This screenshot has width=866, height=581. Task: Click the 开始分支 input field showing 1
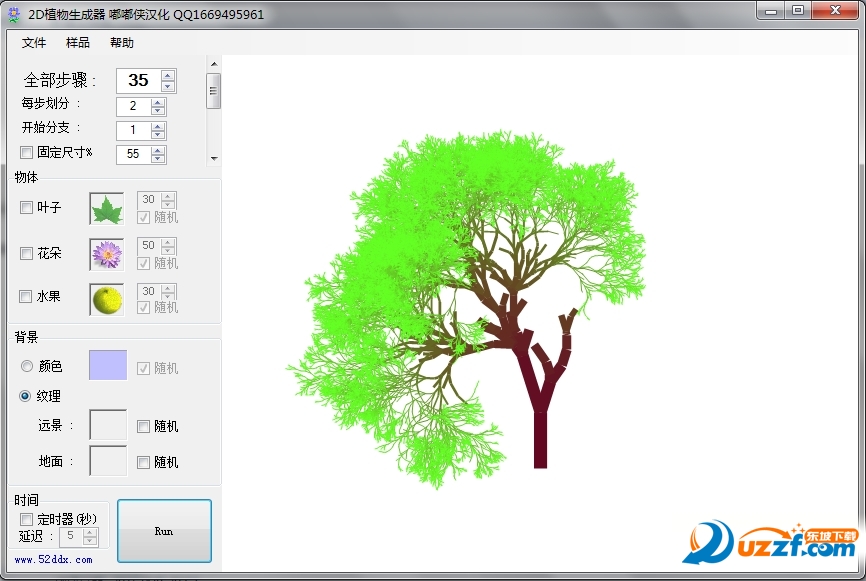[x=134, y=130]
